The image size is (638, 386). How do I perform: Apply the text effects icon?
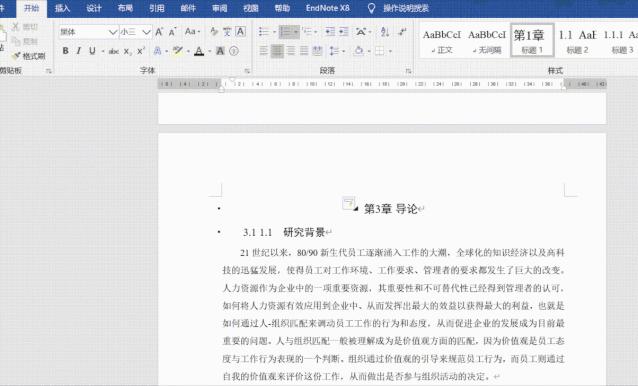157,51
